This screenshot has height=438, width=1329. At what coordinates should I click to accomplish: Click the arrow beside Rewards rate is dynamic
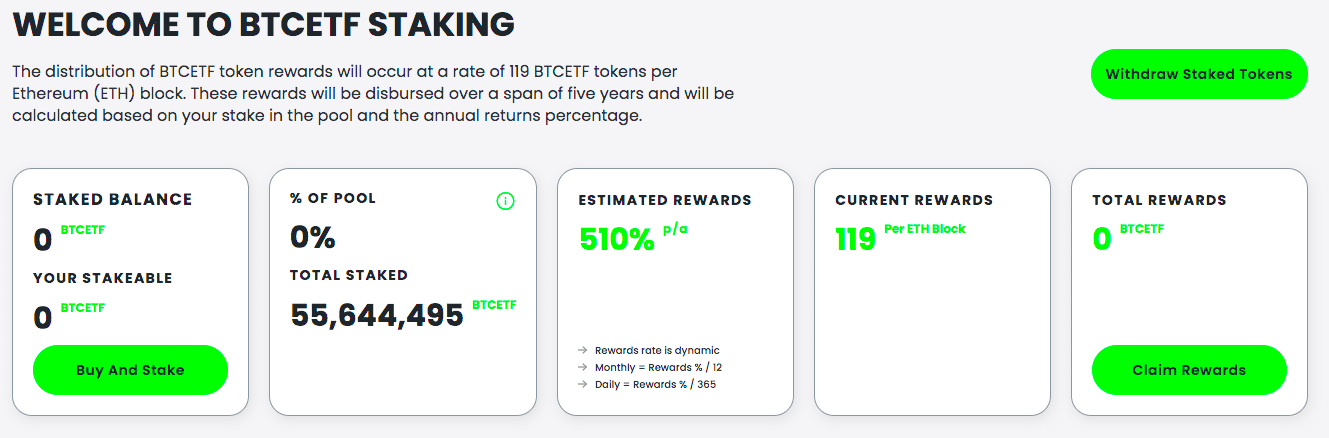coord(583,351)
